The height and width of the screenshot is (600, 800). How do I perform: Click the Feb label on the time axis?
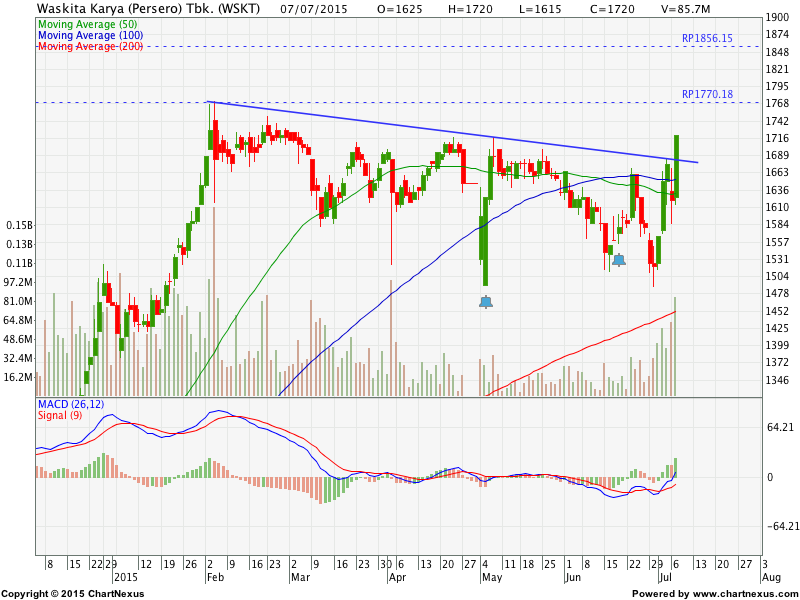(215, 578)
